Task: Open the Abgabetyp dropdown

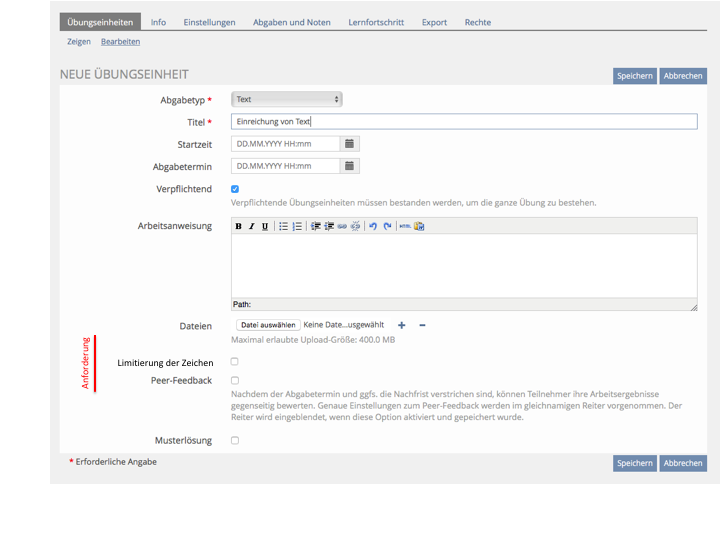Action: [287, 99]
